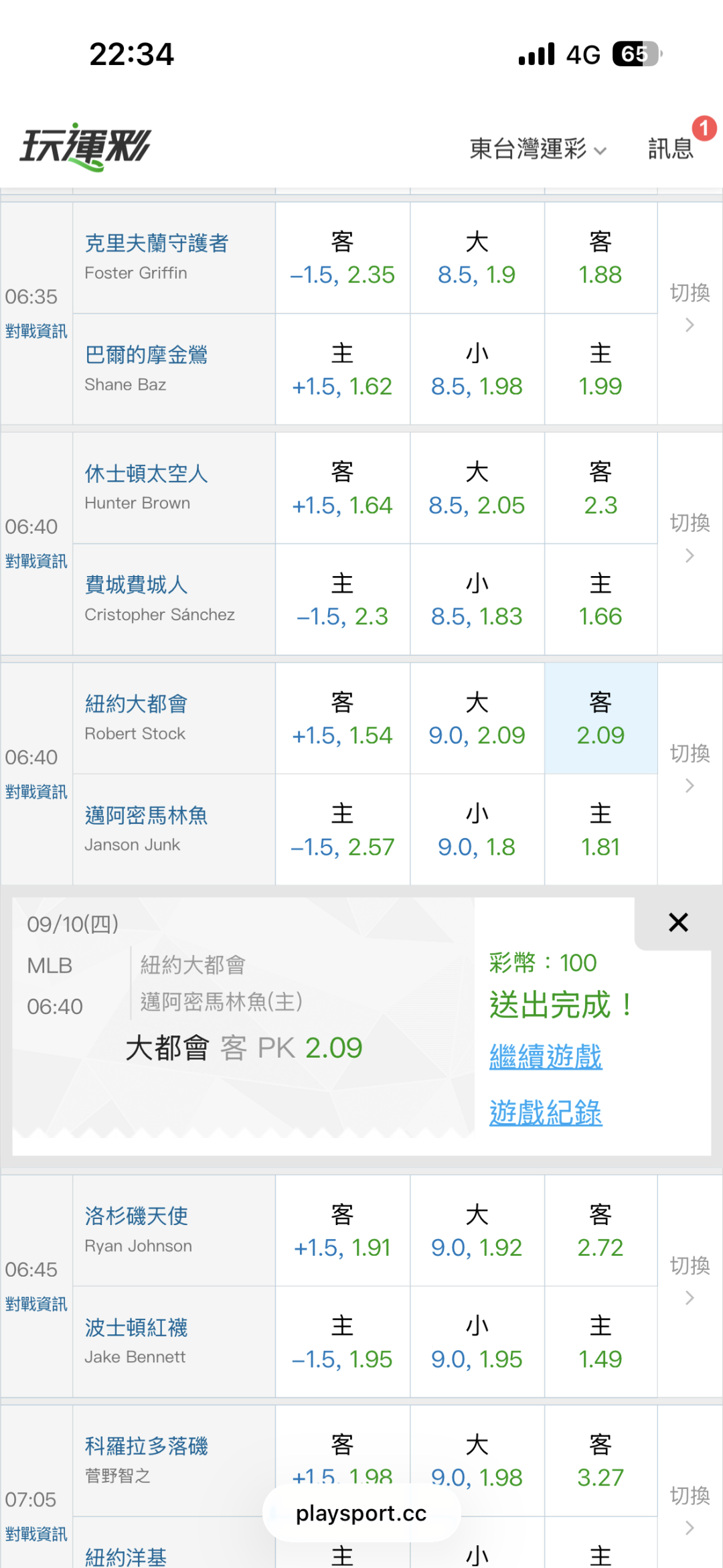Select 客 3.27 Colorado moneyline odds
723x1568 pixels.
coord(600,1462)
